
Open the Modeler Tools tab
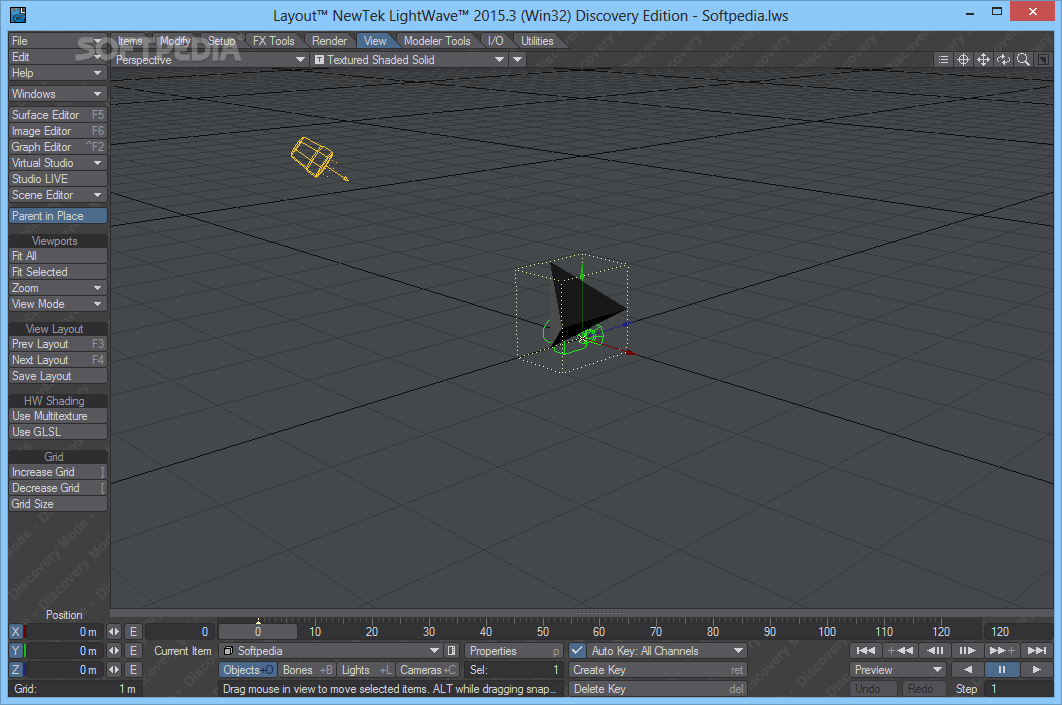(x=437, y=41)
